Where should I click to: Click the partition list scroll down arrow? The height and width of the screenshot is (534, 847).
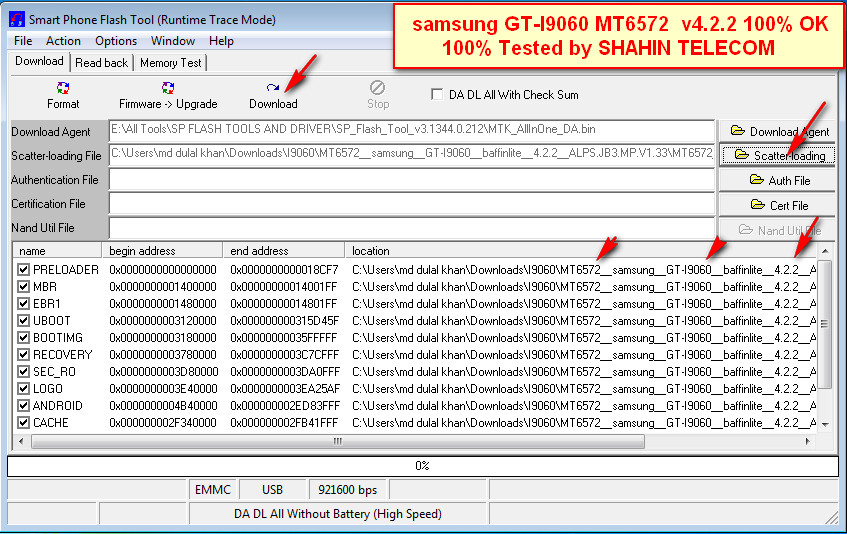(x=825, y=425)
